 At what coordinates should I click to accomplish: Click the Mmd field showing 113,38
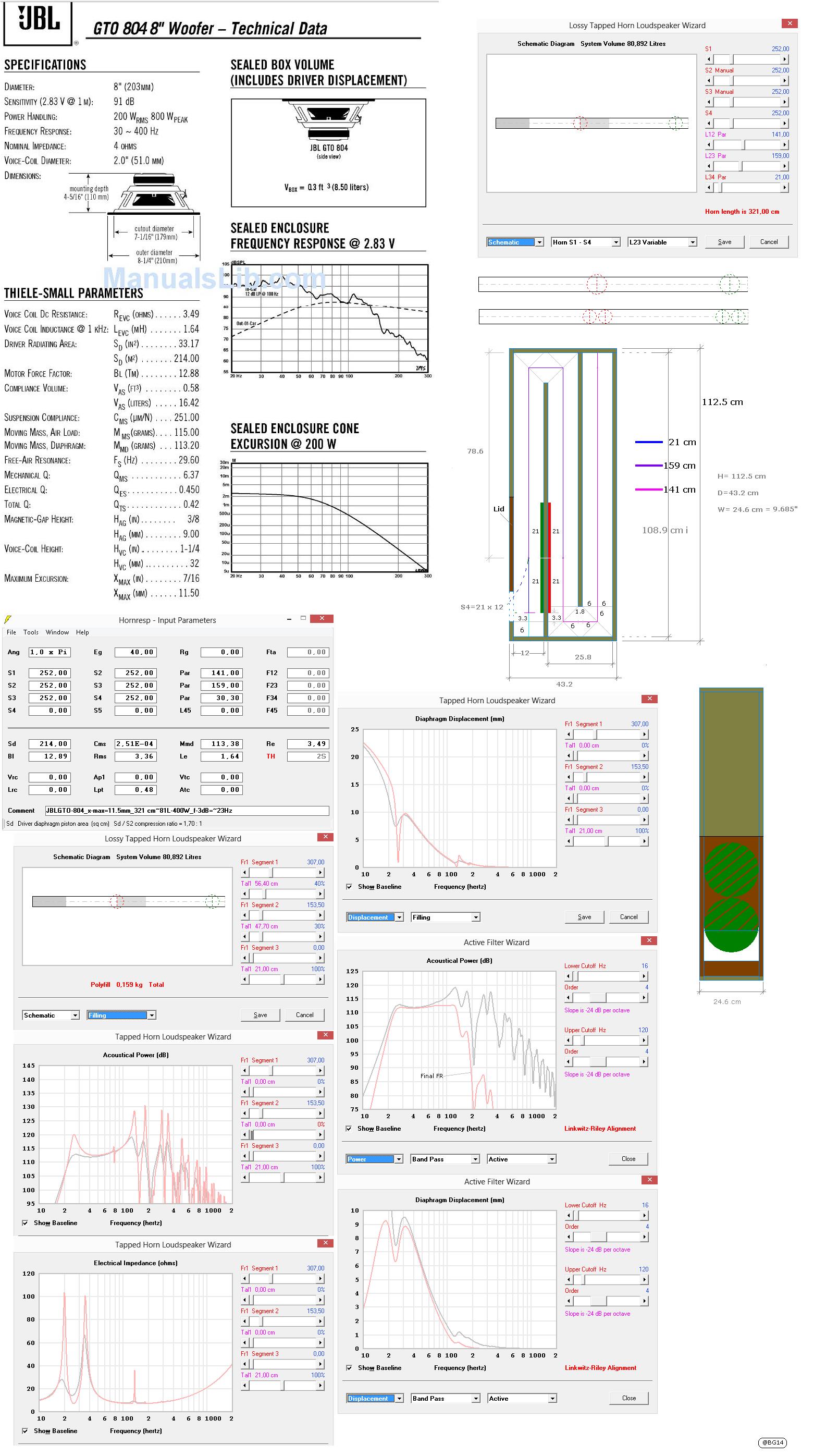(221, 744)
